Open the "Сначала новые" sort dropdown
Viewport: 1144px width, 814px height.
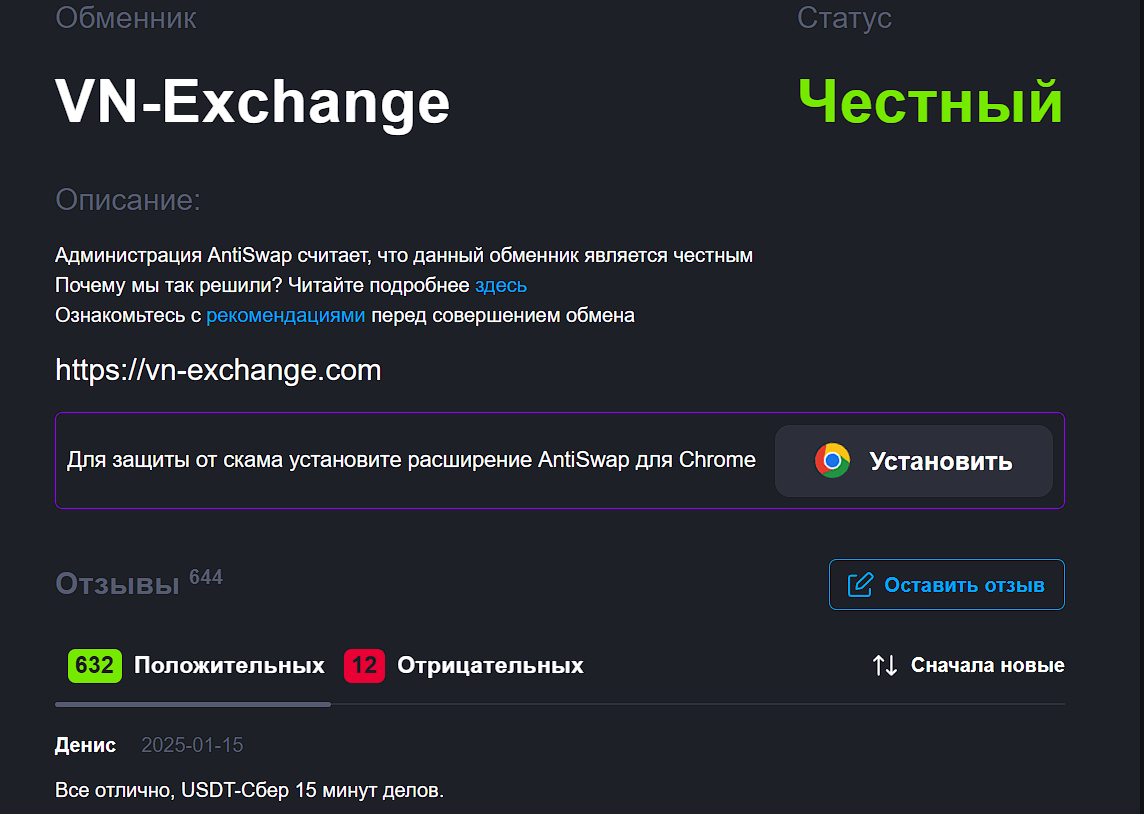(x=987, y=666)
